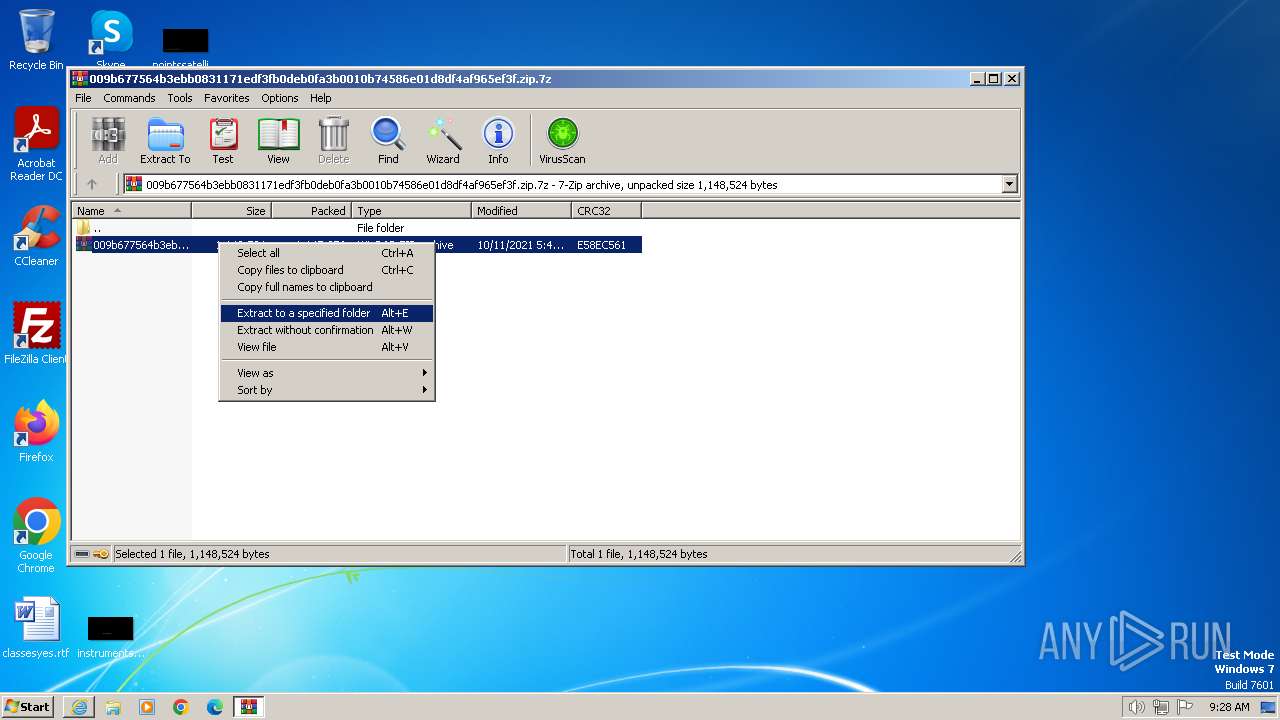Run VirusScan on the archive
This screenshot has width=1280, height=720.
point(562,140)
